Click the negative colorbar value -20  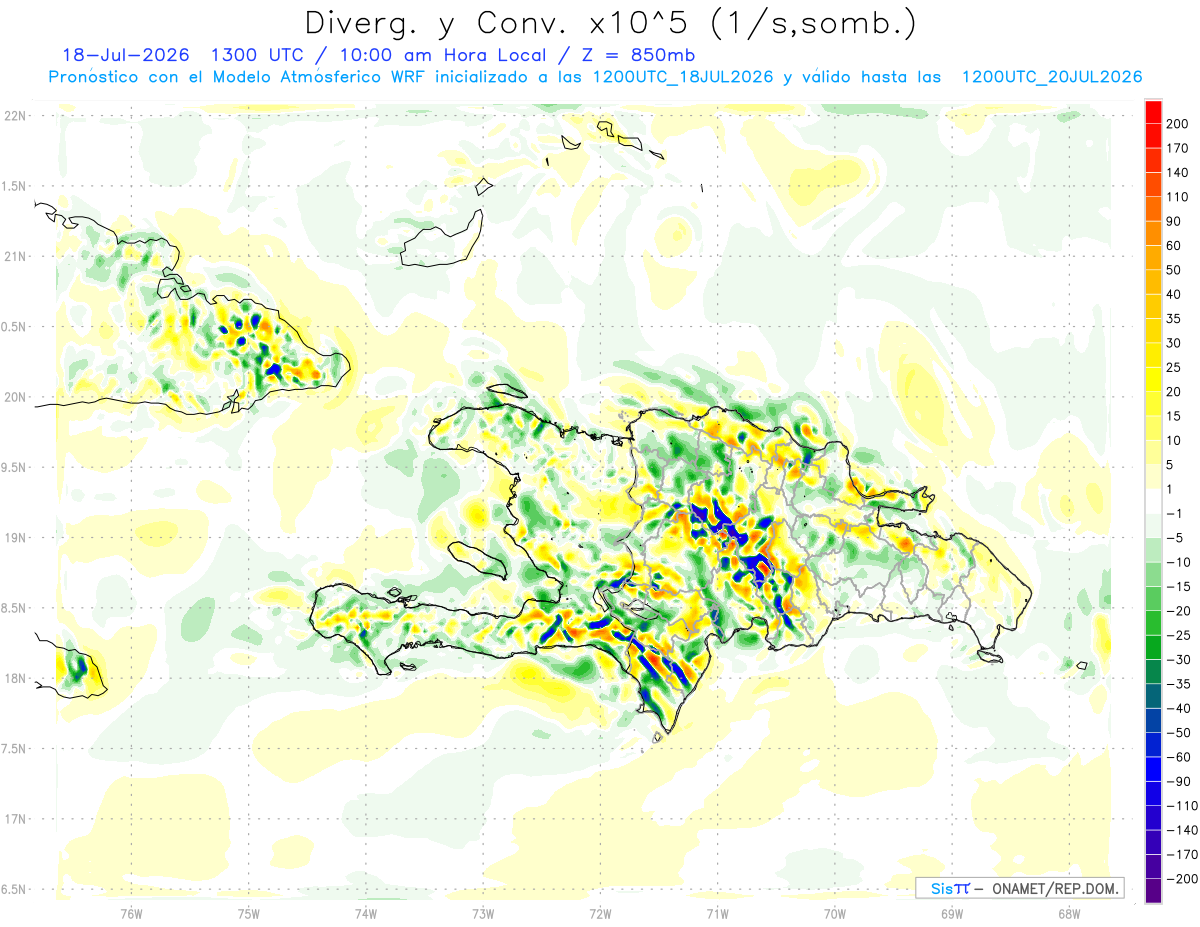[1177, 611]
